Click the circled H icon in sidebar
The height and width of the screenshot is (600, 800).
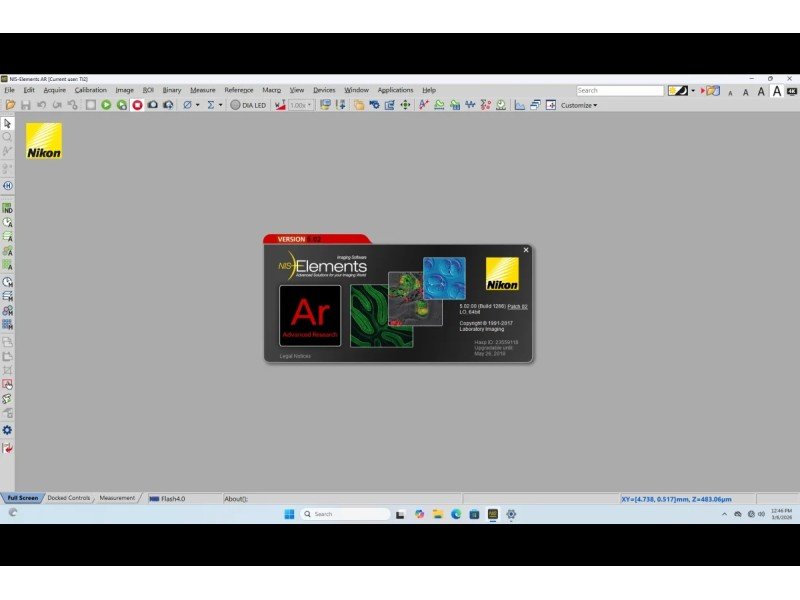pyautogui.click(x=7, y=186)
